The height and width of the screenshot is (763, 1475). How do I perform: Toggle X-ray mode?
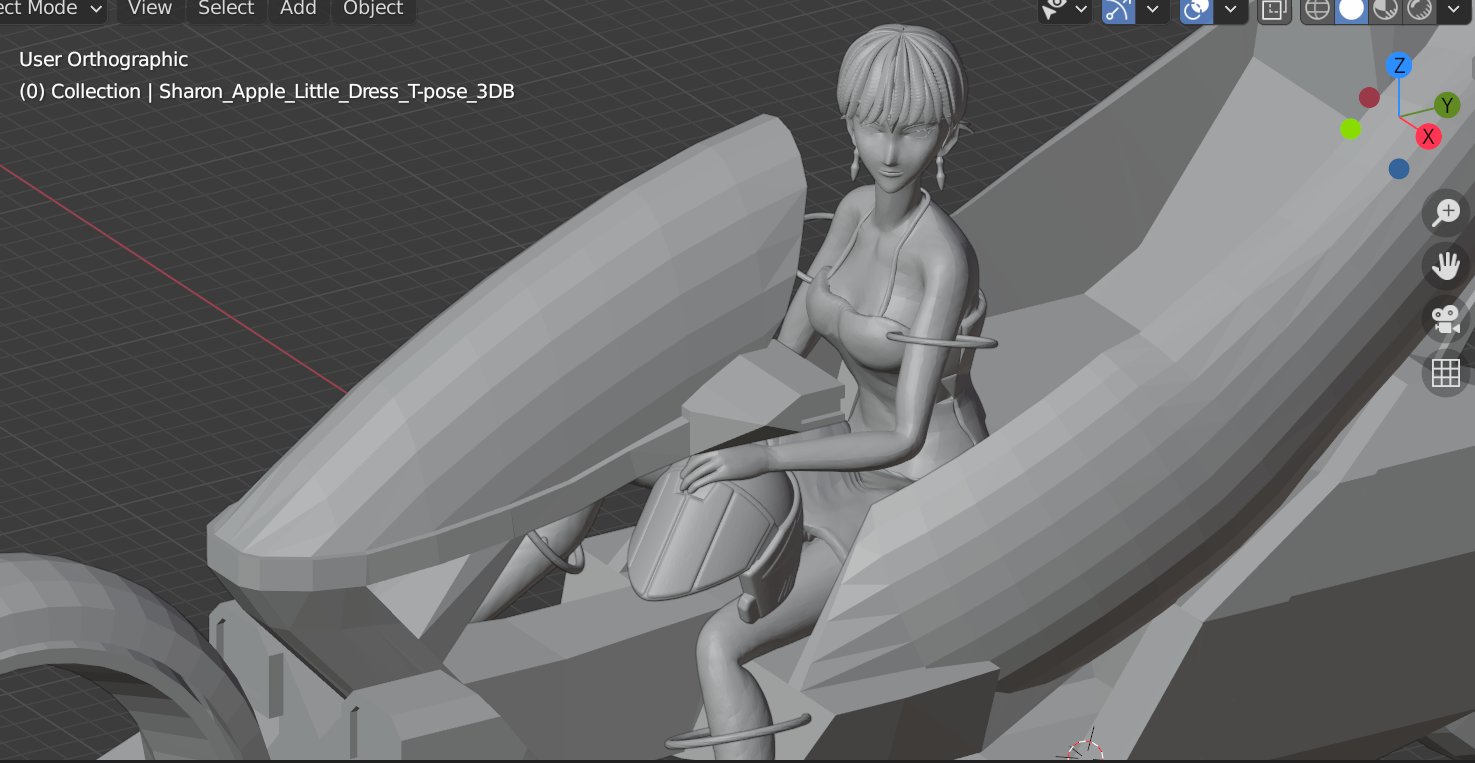pos(1273,9)
